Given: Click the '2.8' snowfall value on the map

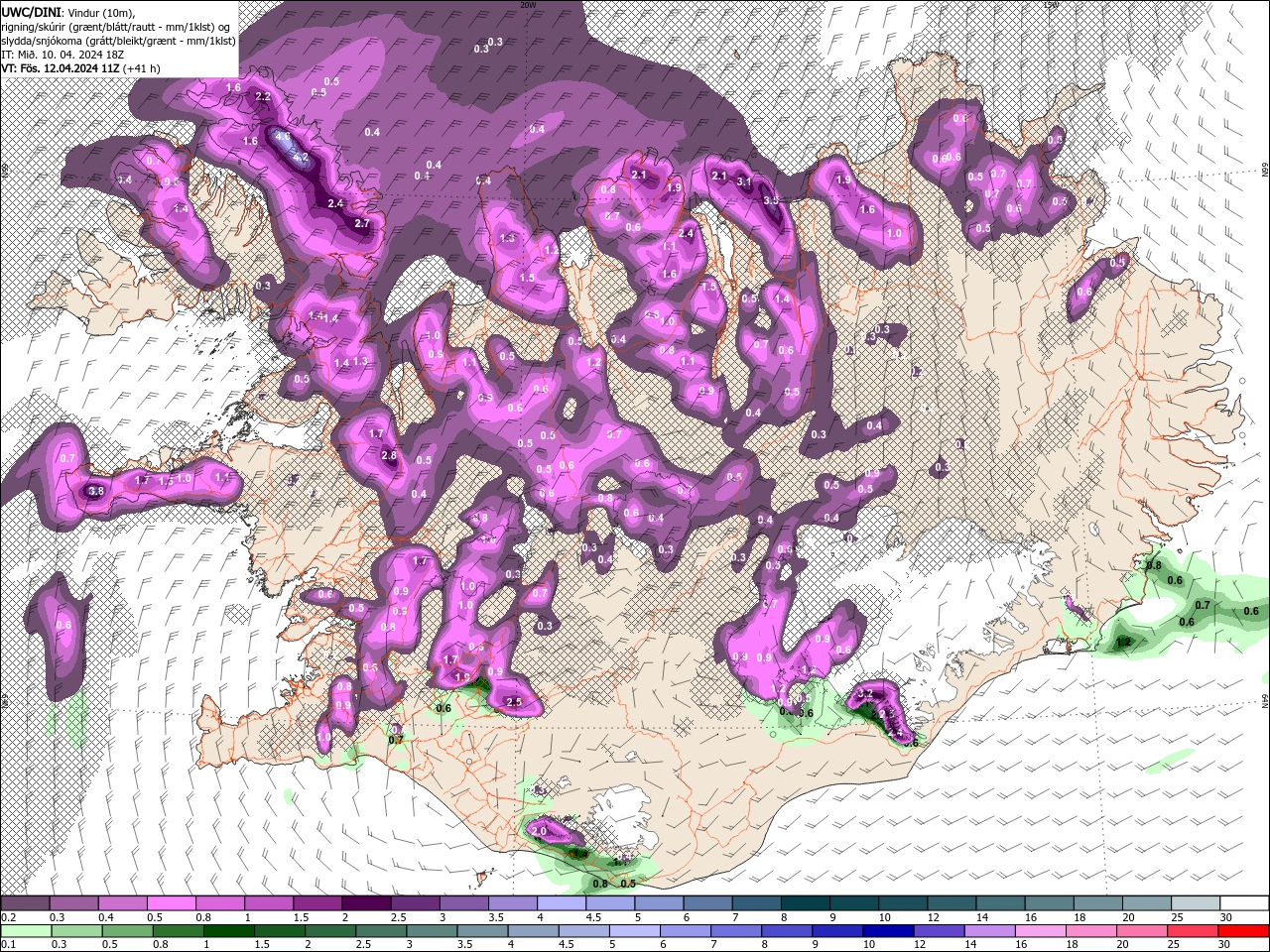Looking at the screenshot, I should pyautogui.click(x=389, y=456).
